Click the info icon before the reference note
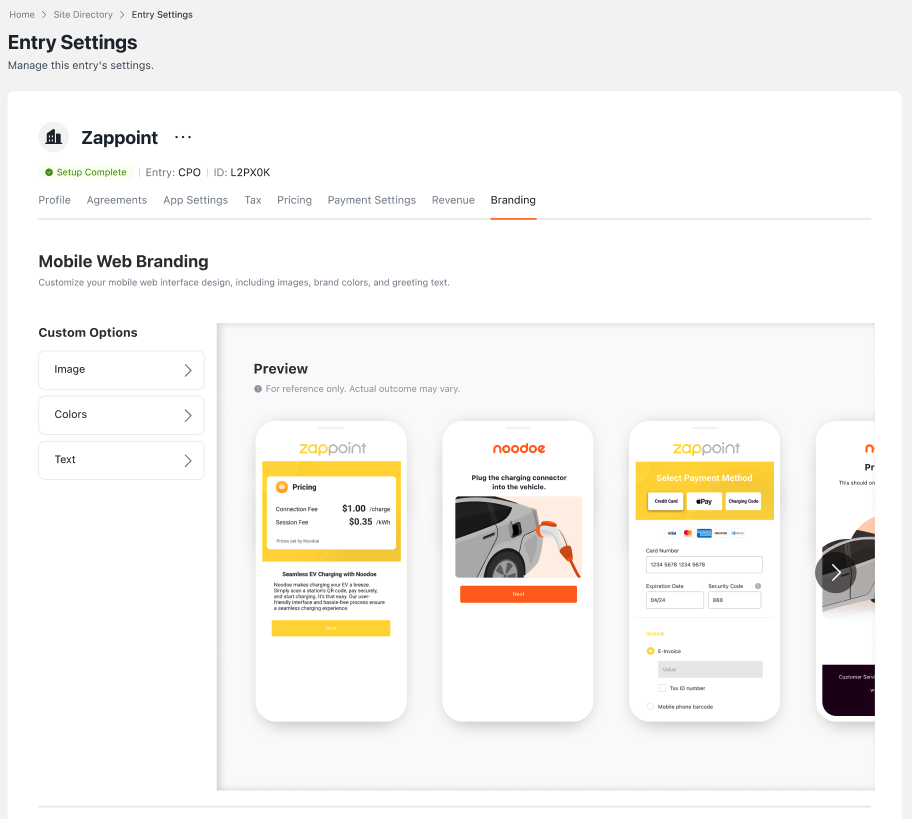 (258, 389)
